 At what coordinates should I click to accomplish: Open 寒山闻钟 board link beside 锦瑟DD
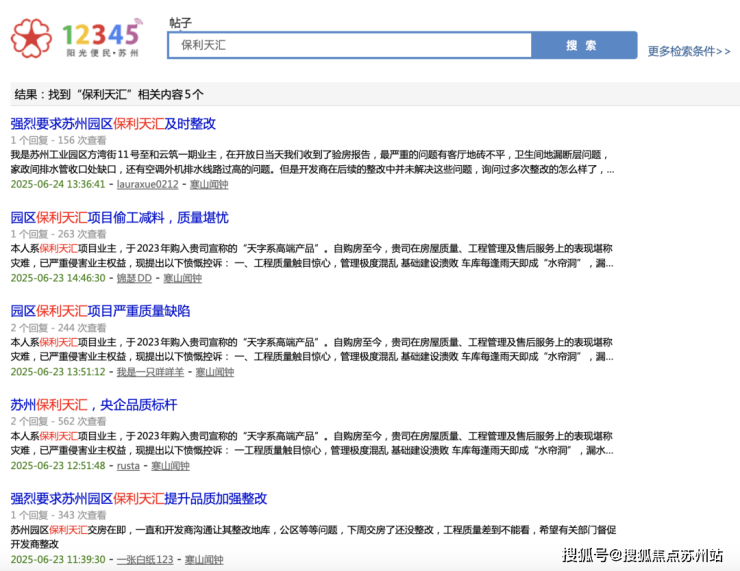click(183, 278)
